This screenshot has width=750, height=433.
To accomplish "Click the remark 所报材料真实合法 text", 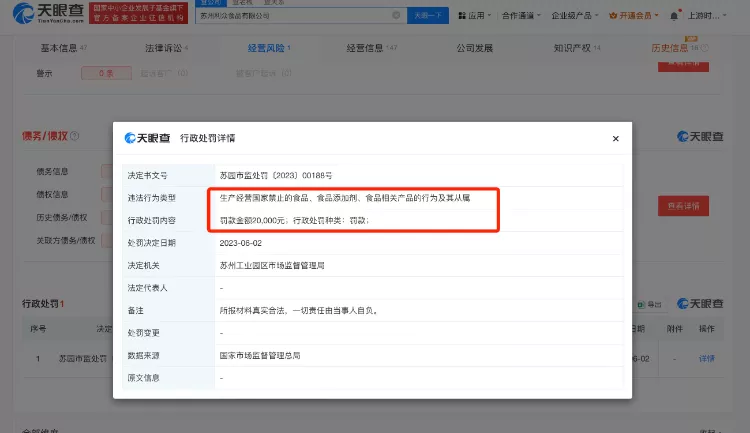I will pyautogui.click(x=299, y=311).
